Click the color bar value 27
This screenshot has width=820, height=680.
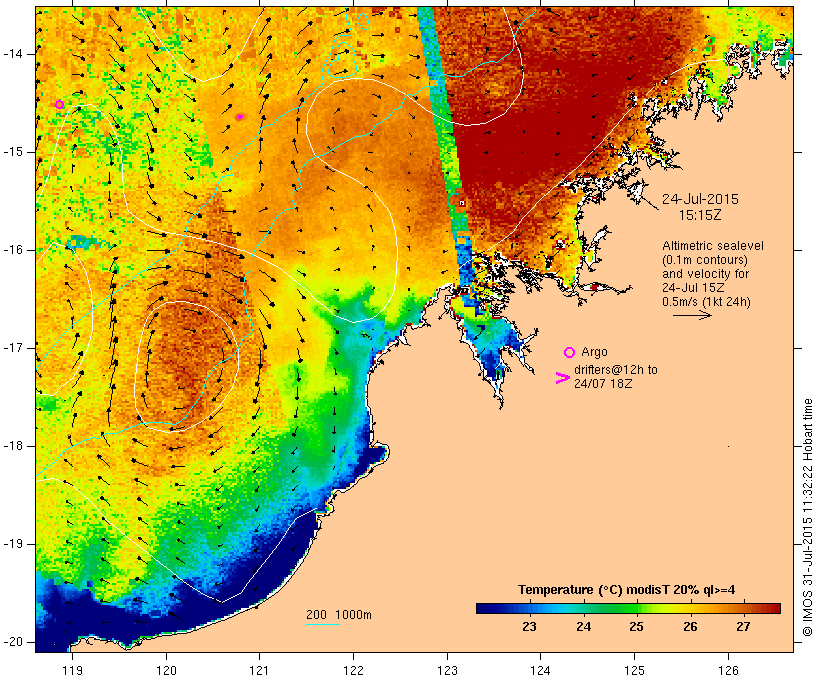point(743,627)
